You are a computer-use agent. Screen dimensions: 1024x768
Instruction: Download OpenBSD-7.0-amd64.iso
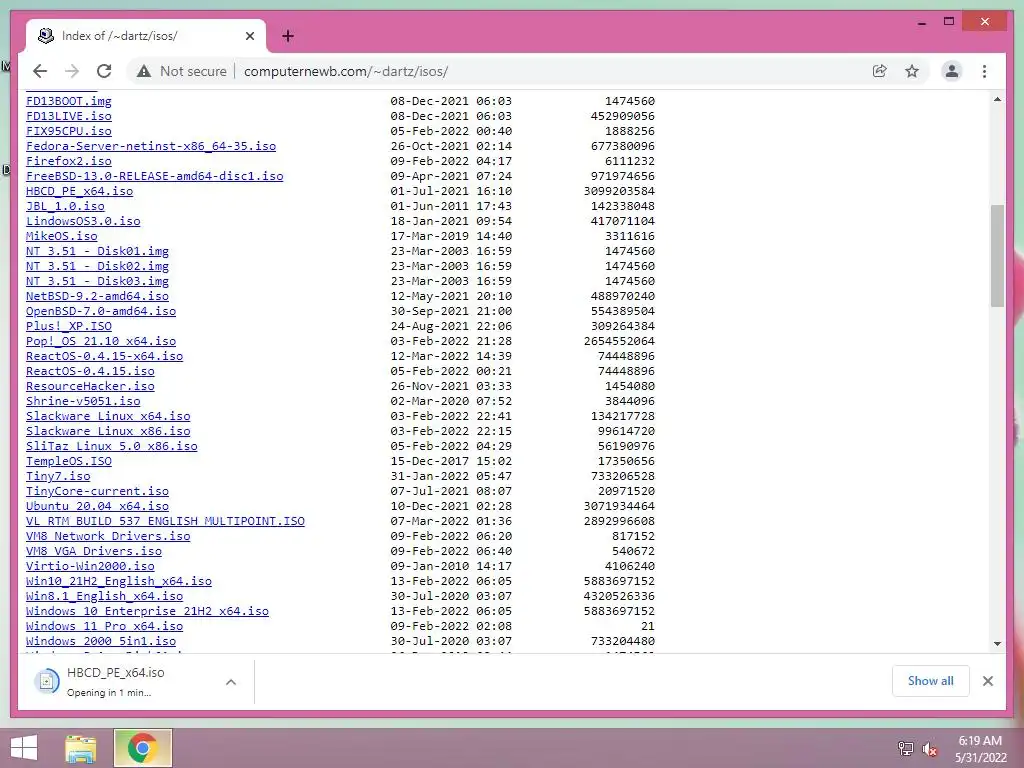tap(101, 312)
